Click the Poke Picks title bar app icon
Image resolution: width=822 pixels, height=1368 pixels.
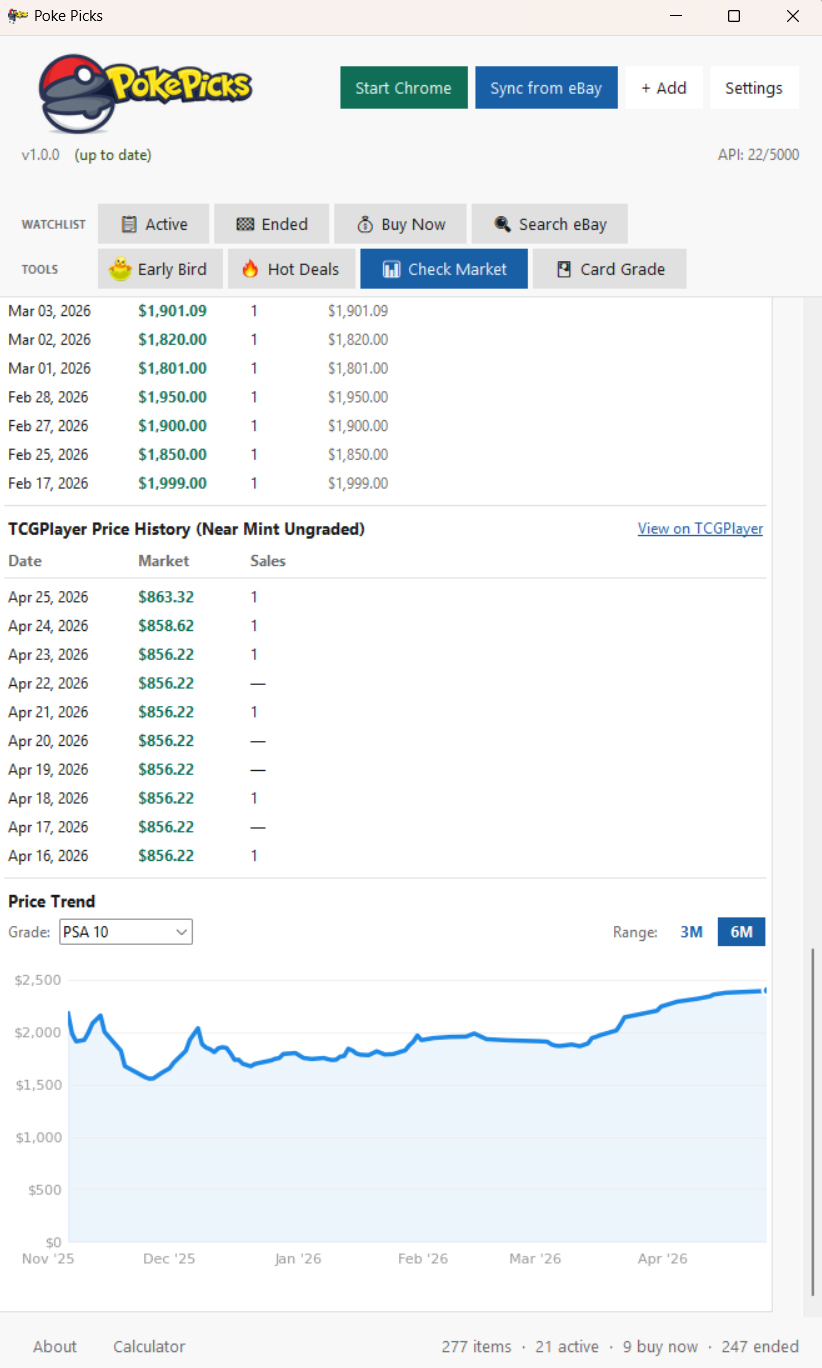coord(17,16)
